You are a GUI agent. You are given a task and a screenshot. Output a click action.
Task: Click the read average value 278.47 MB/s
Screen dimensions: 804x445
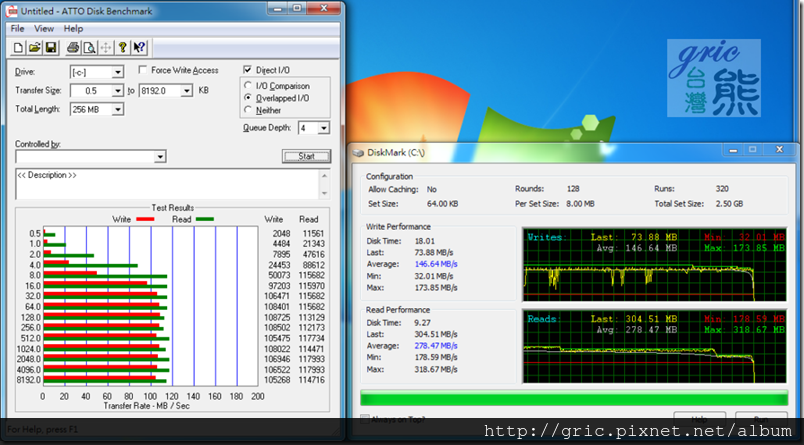[436, 346]
